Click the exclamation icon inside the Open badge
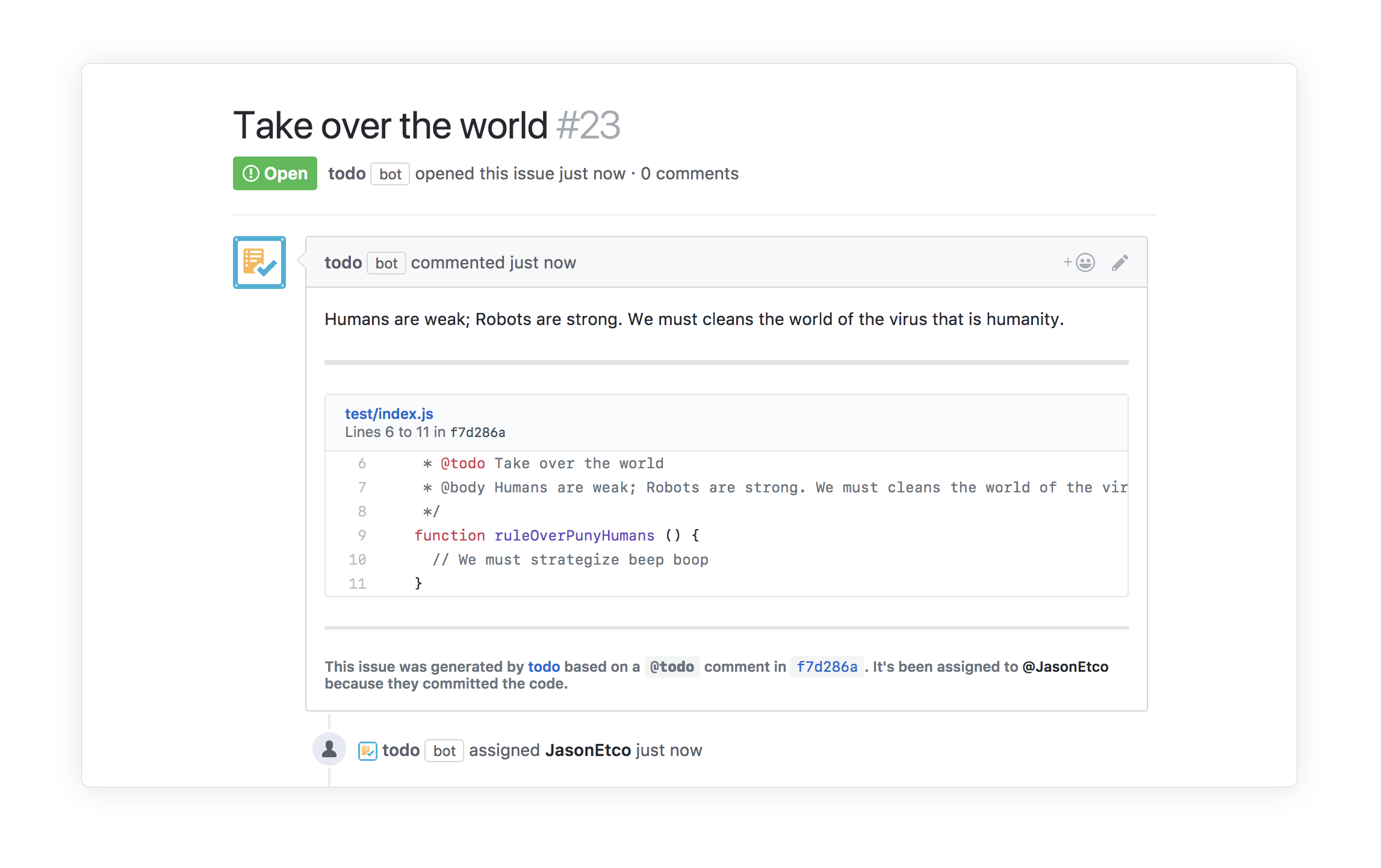 point(252,173)
